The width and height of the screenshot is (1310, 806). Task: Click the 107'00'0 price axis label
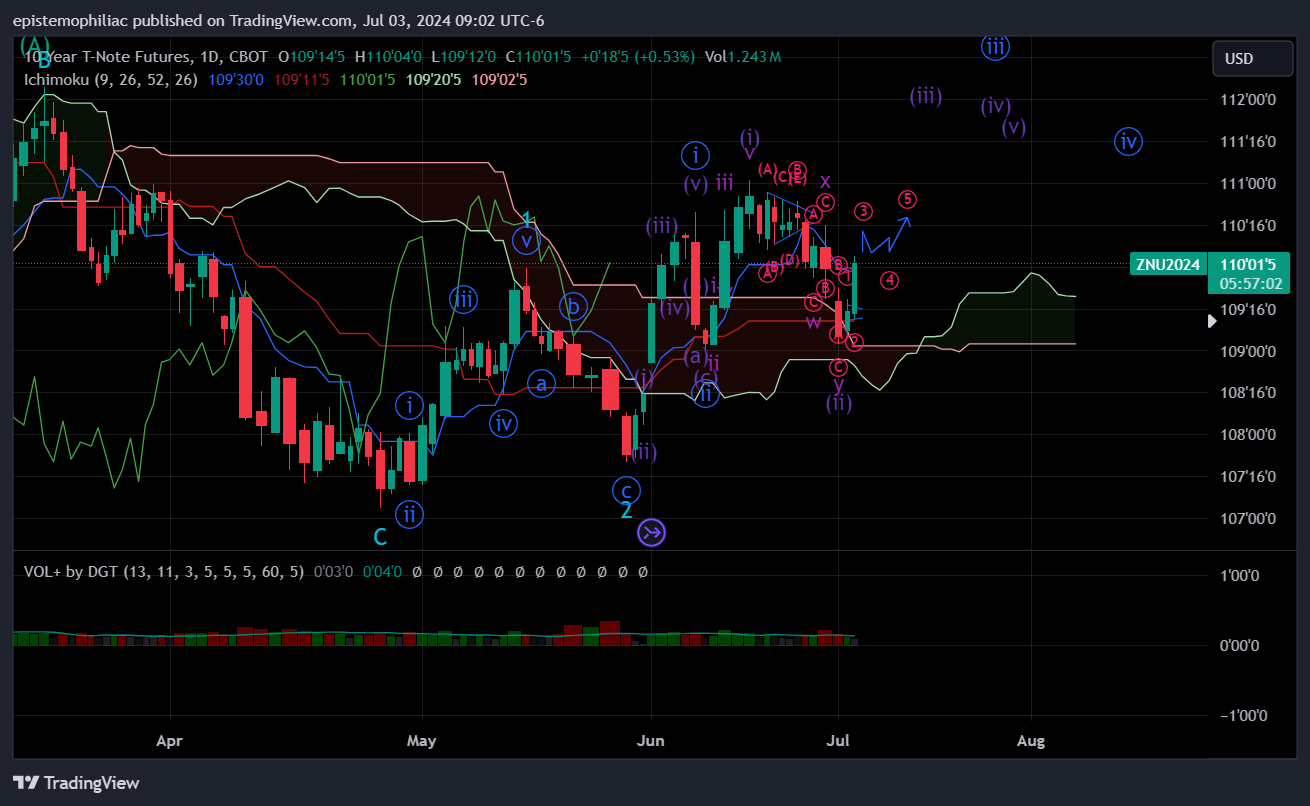coord(1248,519)
